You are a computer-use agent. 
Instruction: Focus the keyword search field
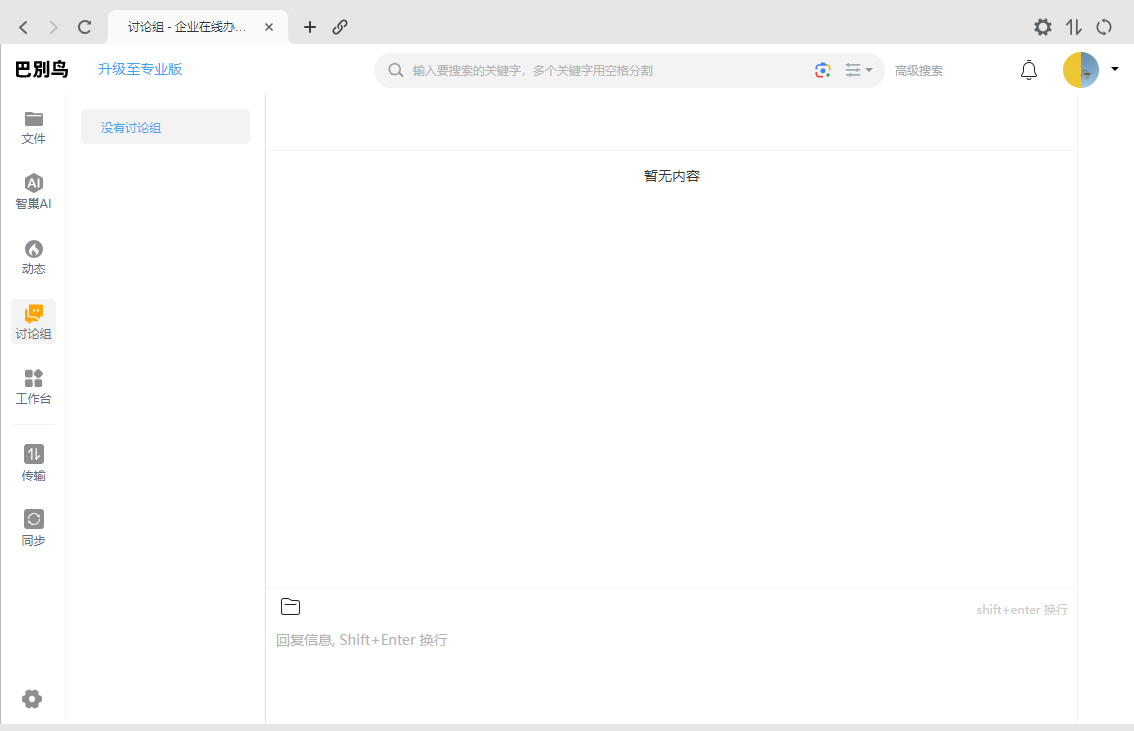(x=608, y=70)
